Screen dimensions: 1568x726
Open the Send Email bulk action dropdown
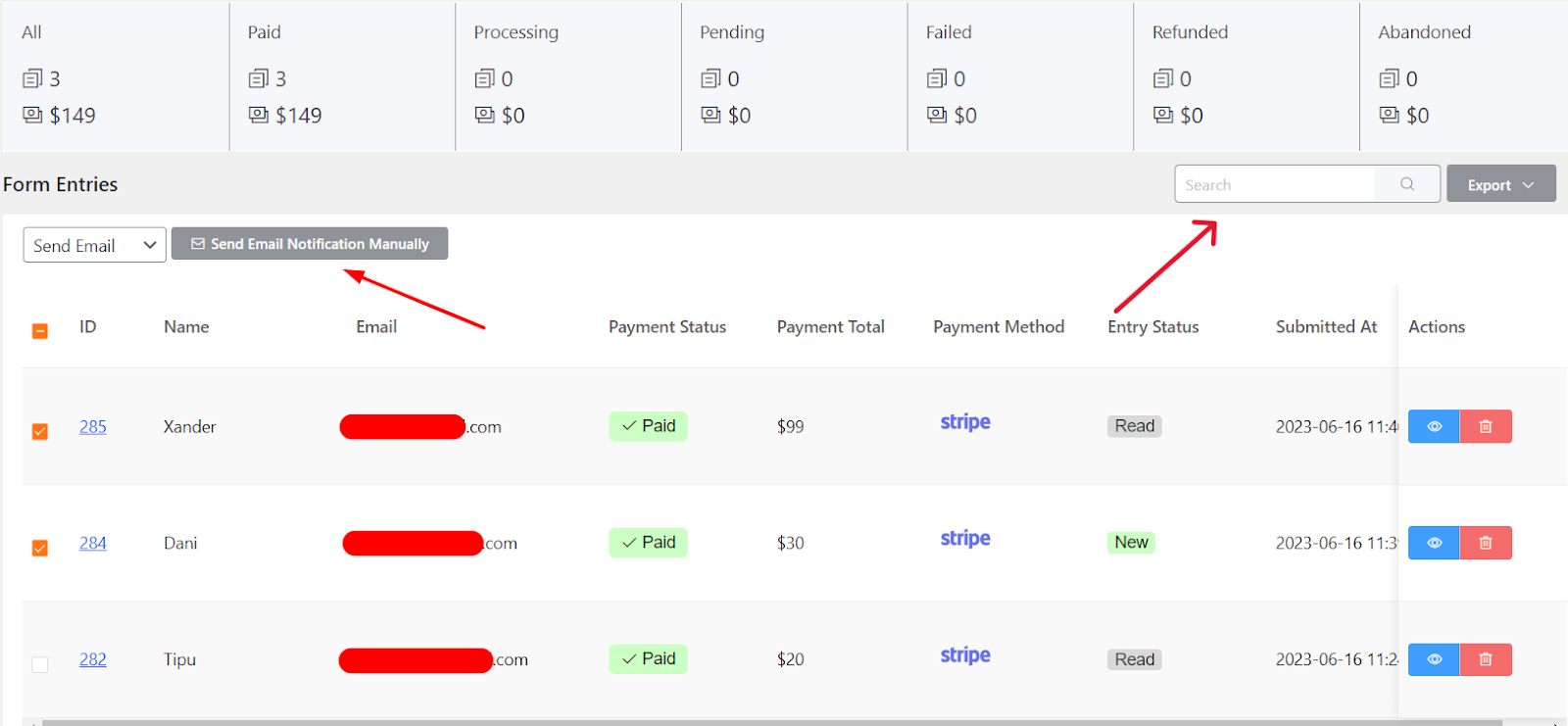(x=94, y=245)
